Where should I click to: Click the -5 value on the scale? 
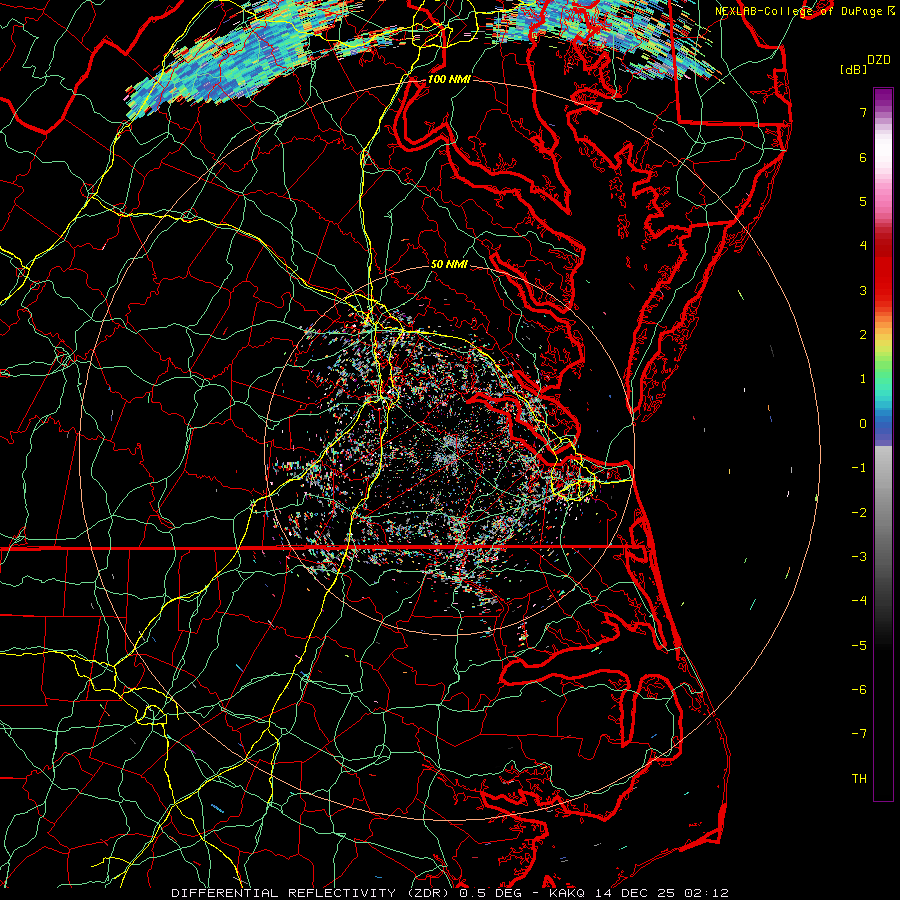pos(859,646)
